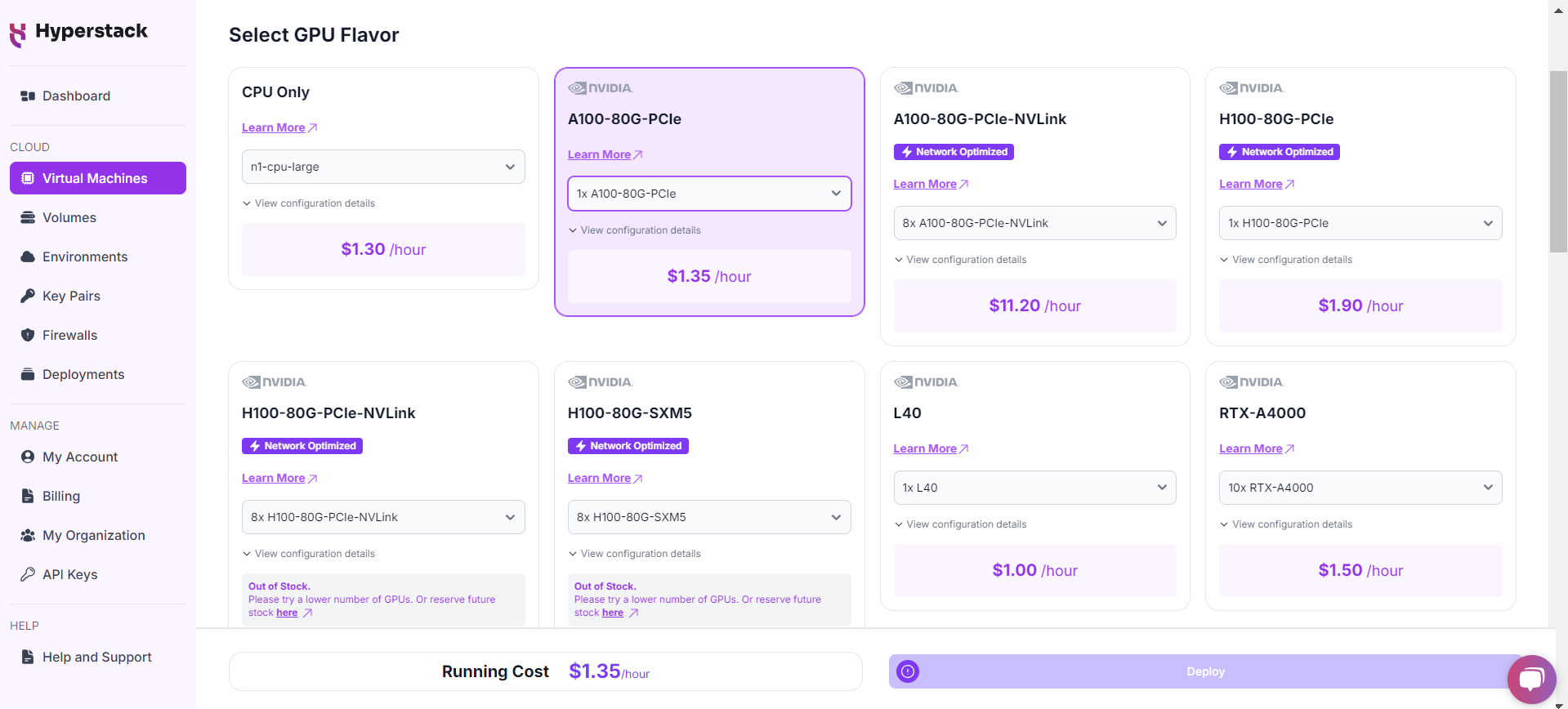
Task: Select the Volumes cloud icon in sidebar
Action: (27, 217)
